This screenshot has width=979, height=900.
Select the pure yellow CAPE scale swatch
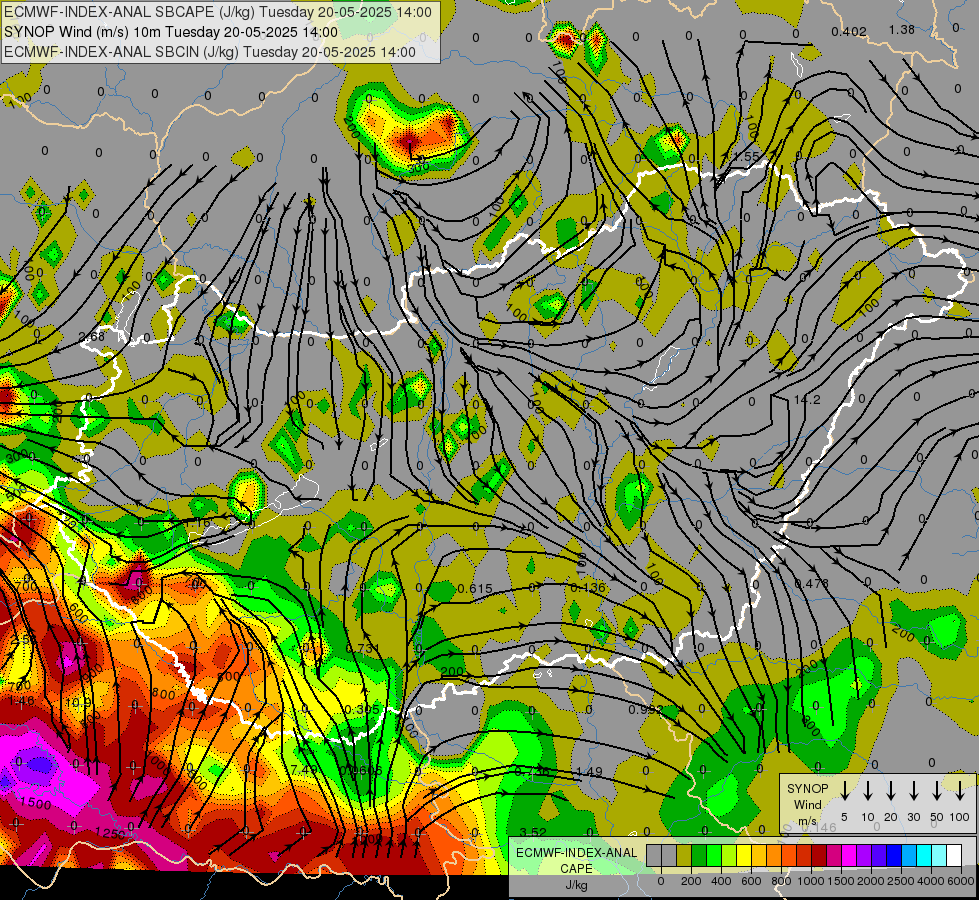coord(744,855)
